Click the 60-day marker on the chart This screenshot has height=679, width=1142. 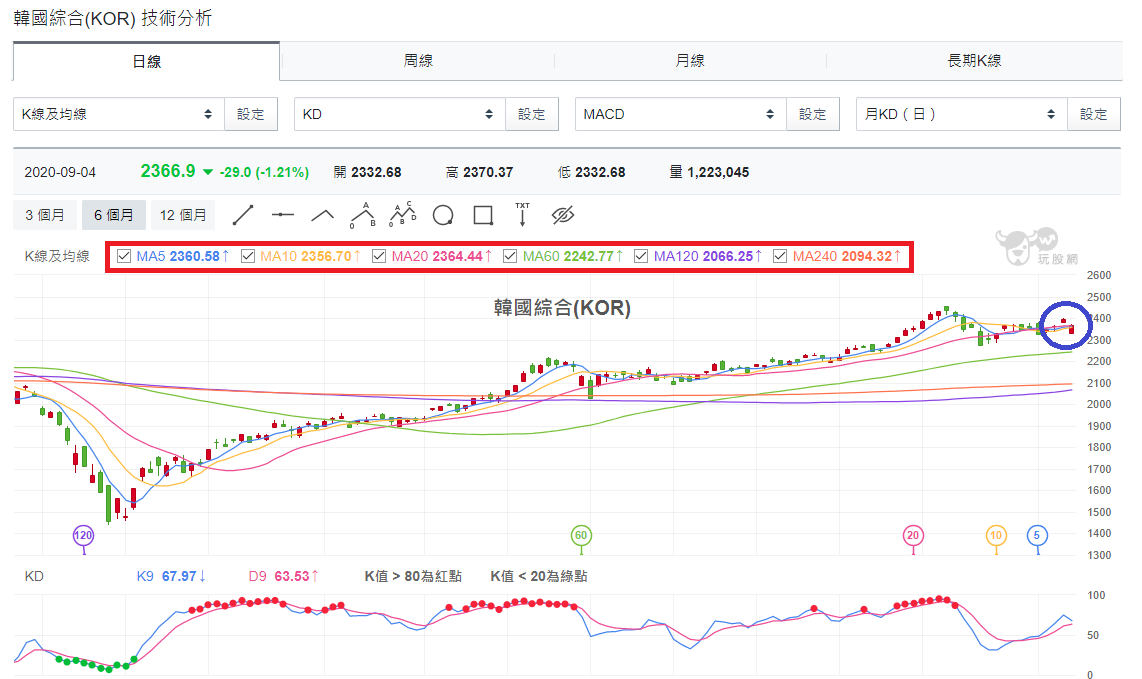pyautogui.click(x=580, y=536)
